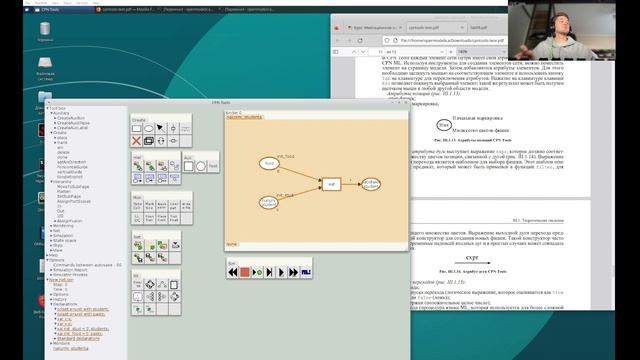Image resolution: width=640 pixels, height=360 pixels.
Task: Select the Mark Size monitor tool
Action: (150, 205)
